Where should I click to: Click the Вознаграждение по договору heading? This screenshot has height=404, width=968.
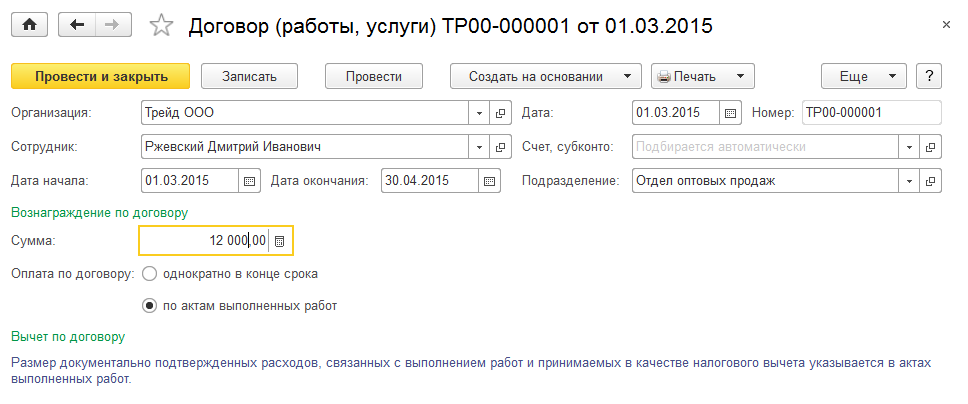click(x=99, y=213)
